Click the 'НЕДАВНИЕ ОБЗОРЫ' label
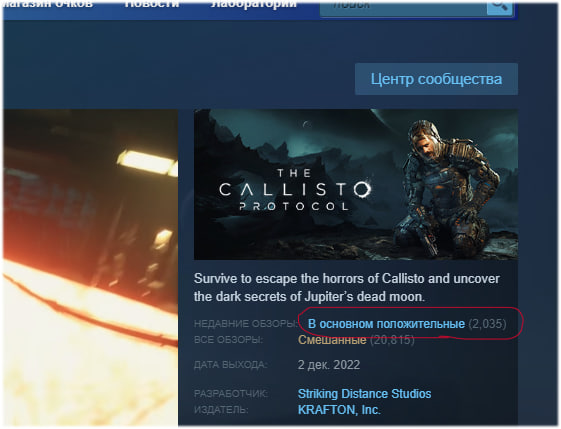Image resolution: width=561 pixels, height=429 pixels. [x=246, y=324]
